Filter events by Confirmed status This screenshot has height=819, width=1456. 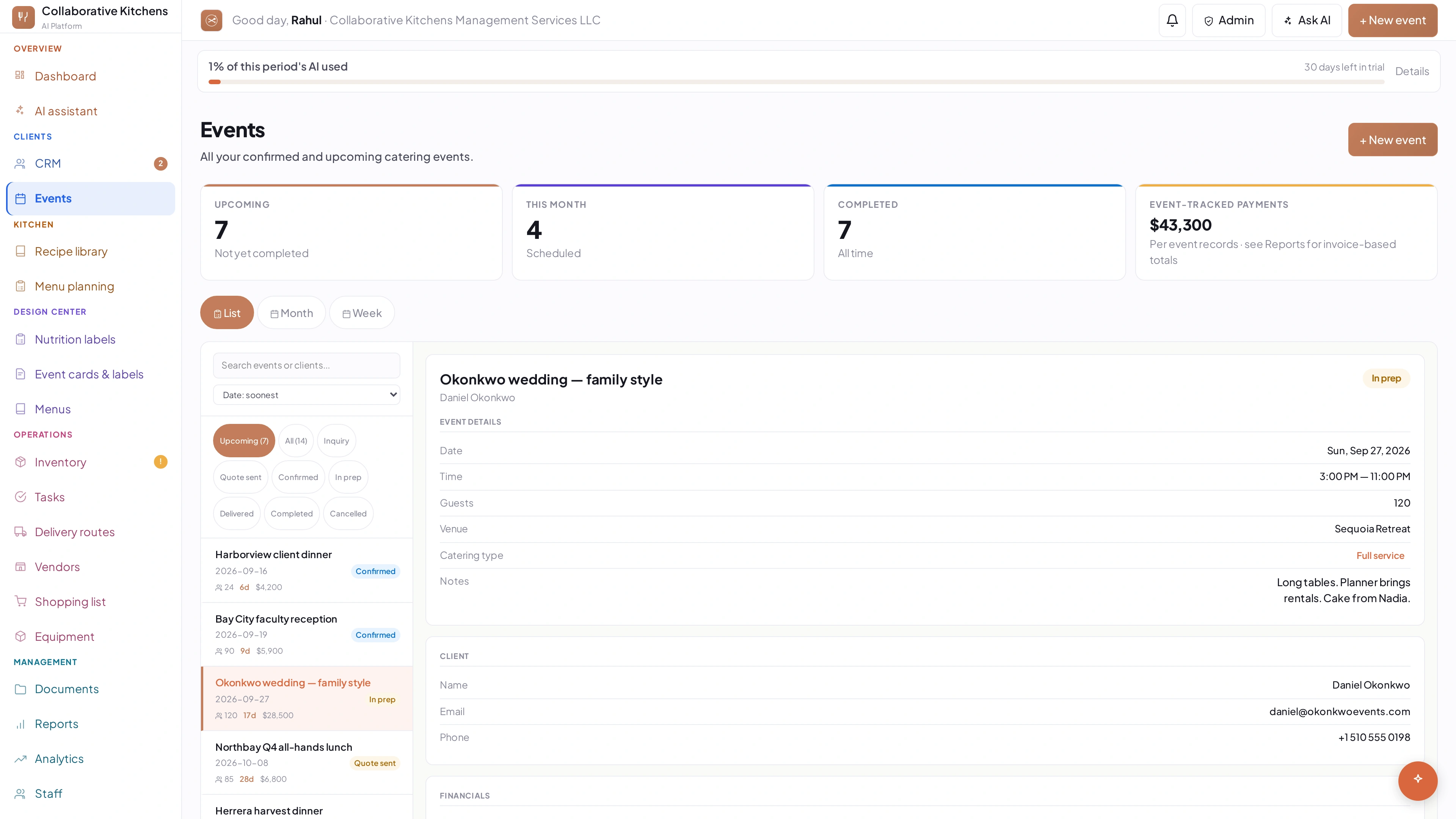(298, 477)
